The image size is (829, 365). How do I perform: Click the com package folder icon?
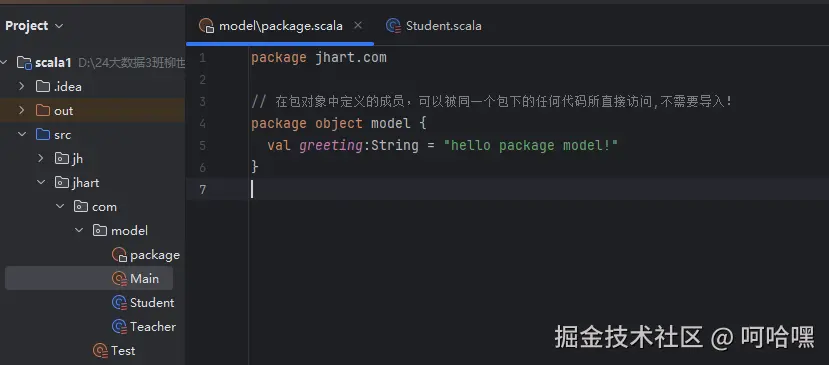81,206
